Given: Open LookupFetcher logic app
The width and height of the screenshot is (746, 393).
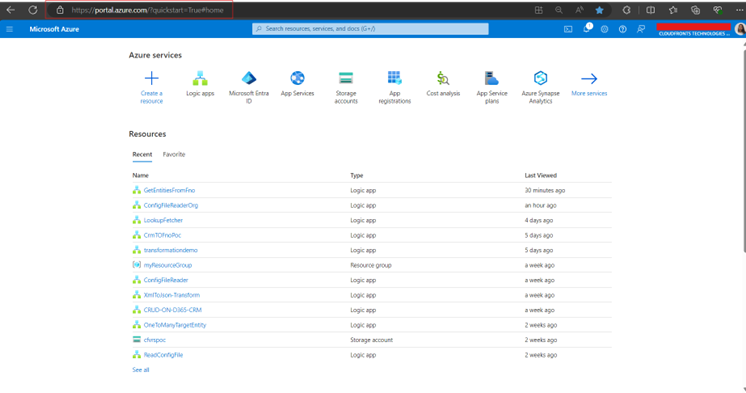Looking at the screenshot, I should (x=163, y=220).
